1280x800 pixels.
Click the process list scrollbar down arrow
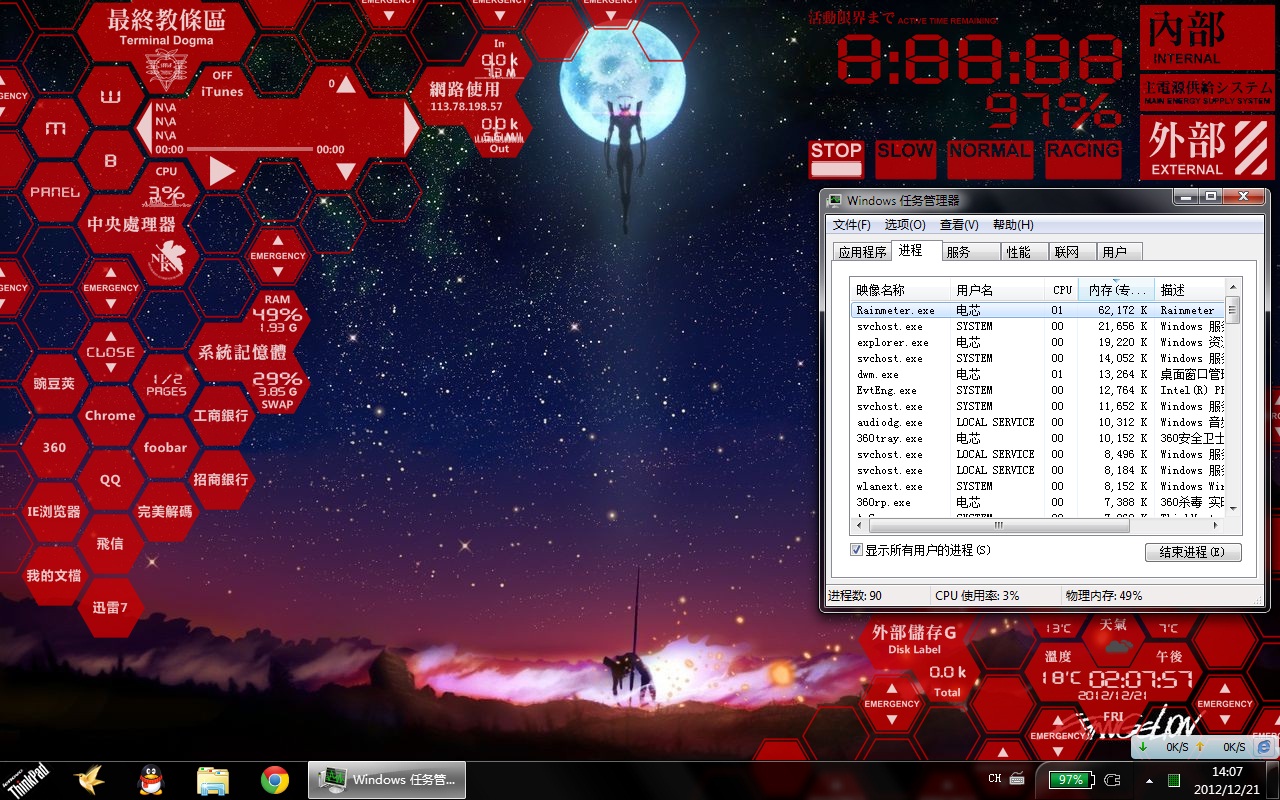(x=1233, y=508)
